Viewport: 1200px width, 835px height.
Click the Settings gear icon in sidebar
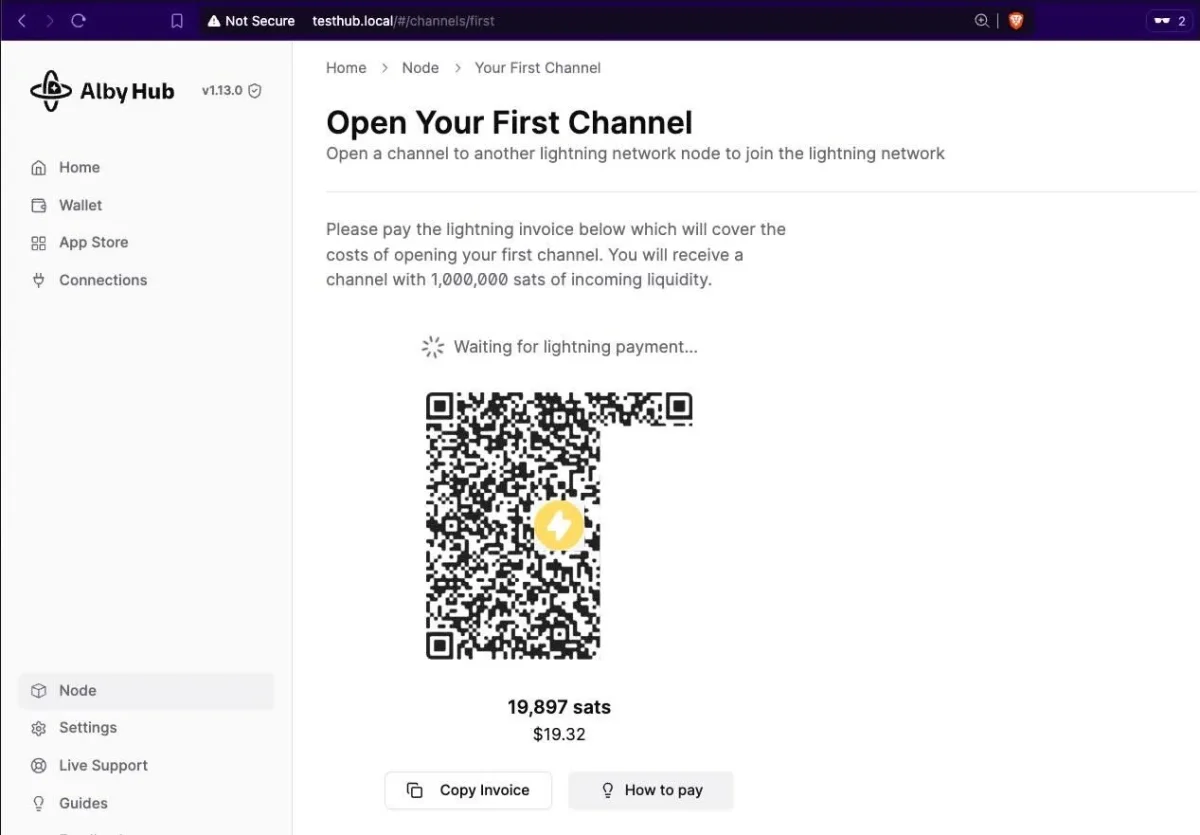tap(39, 728)
